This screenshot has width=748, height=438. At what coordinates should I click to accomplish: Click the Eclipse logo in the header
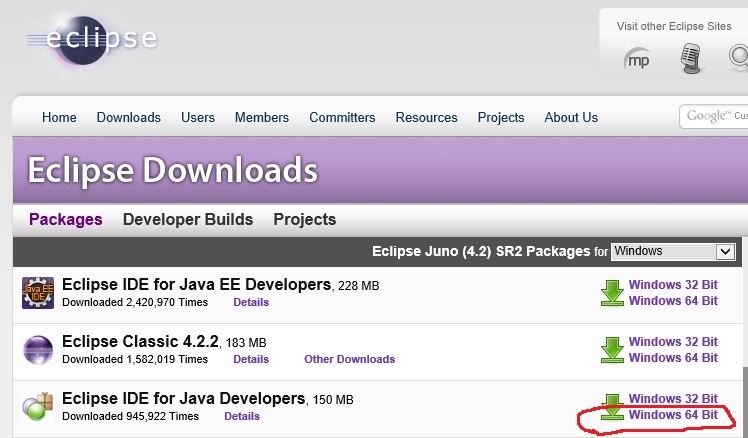point(92,40)
